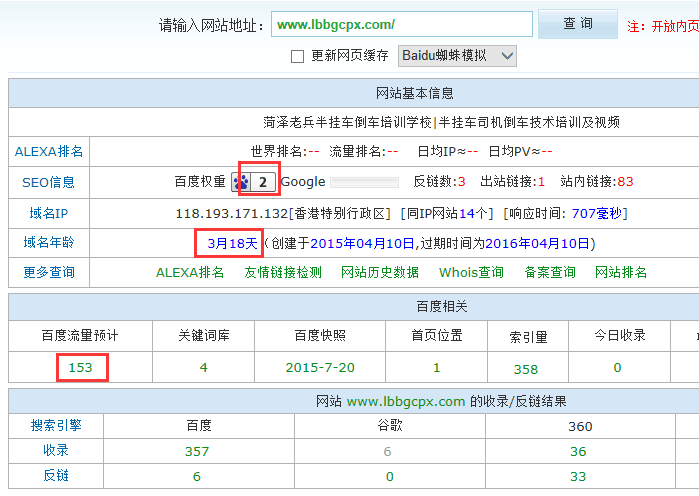The height and width of the screenshot is (496, 699).
Task: Open the 域名IP link
Action: [48, 213]
